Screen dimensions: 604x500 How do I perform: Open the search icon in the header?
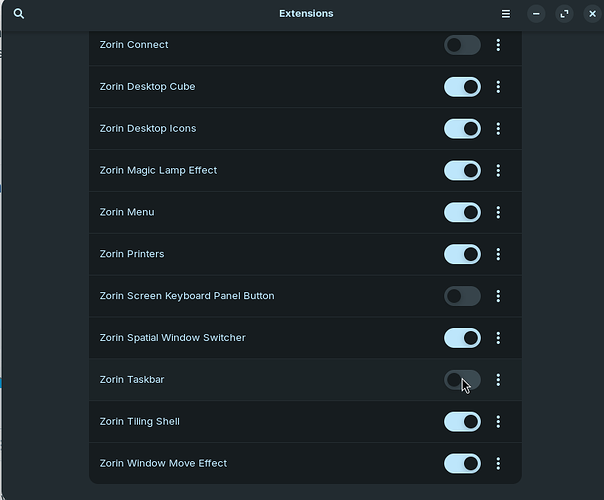[x=18, y=14]
